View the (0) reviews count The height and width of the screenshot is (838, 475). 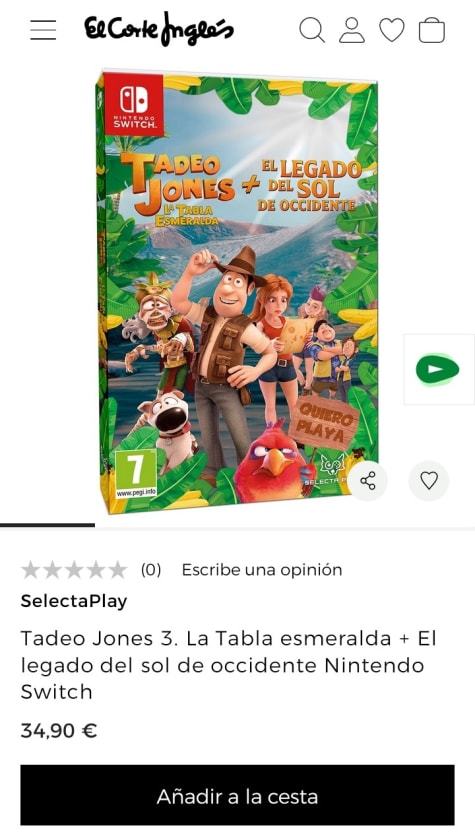(x=151, y=570)
